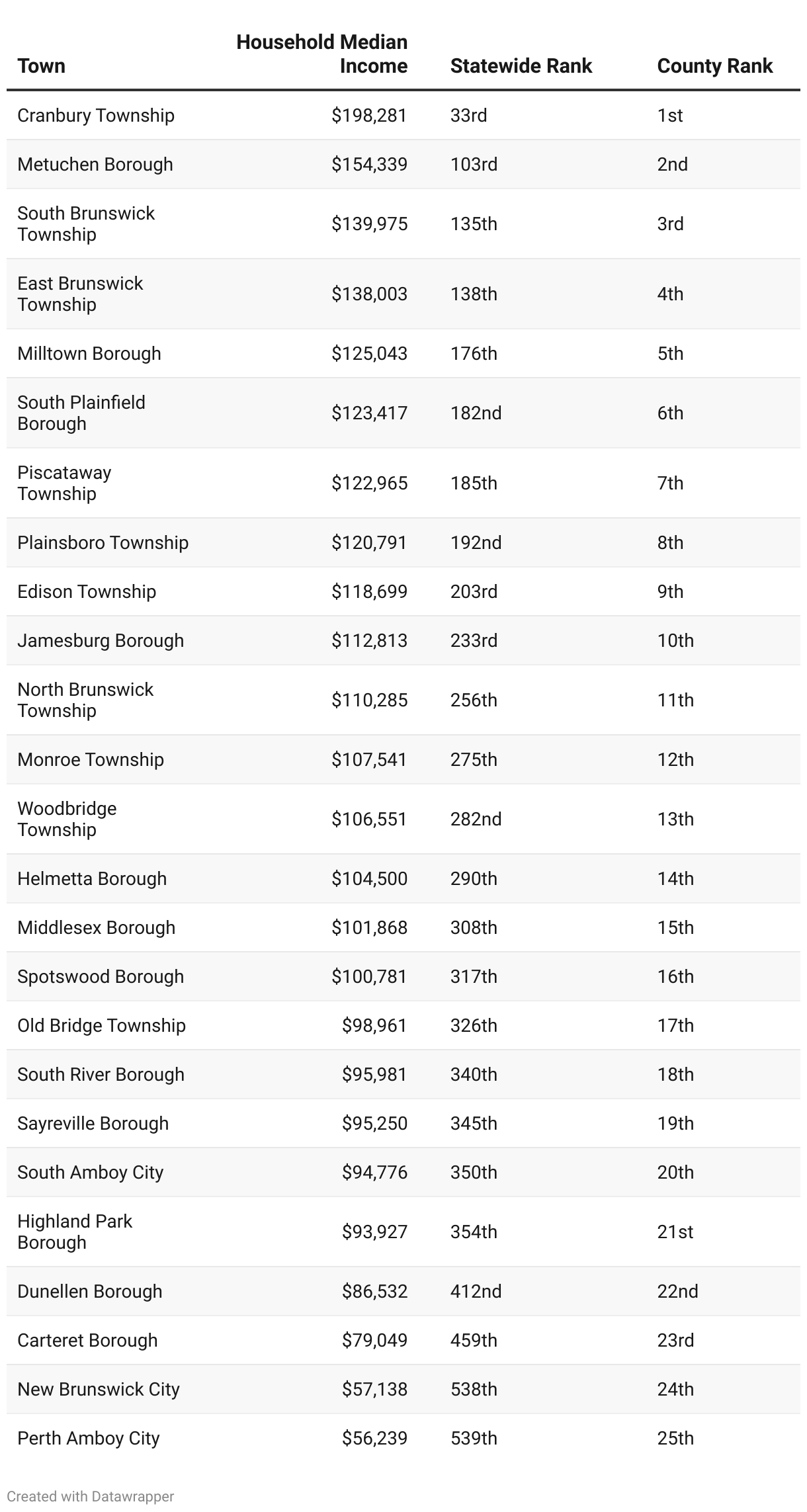Image resolution: width=807 pixels, height=1512 pixels.
Task: Select the Metuchen Borough row label
Action: [95, 165]
